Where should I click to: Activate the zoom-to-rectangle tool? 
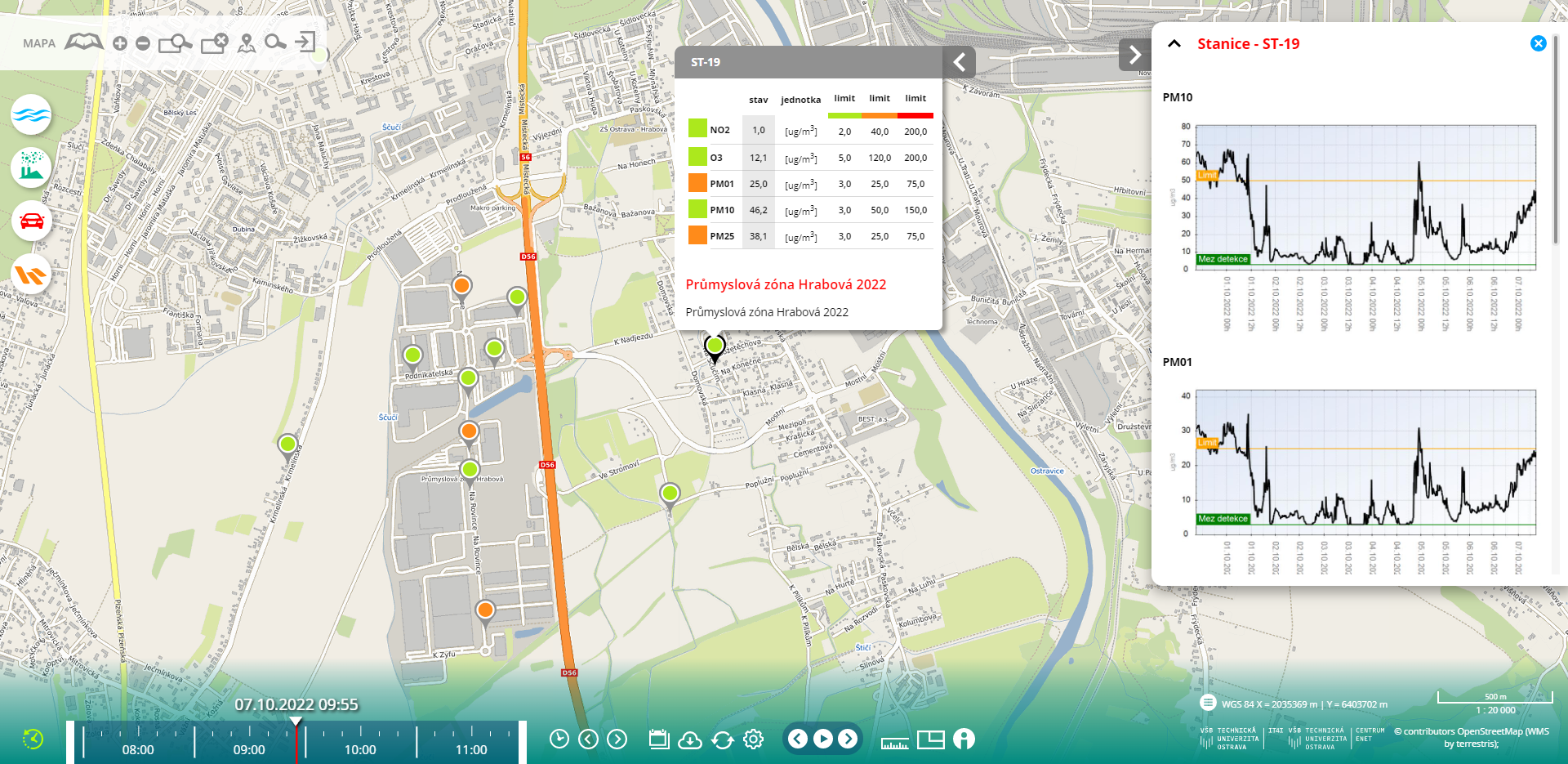click(x=175, y=43)
